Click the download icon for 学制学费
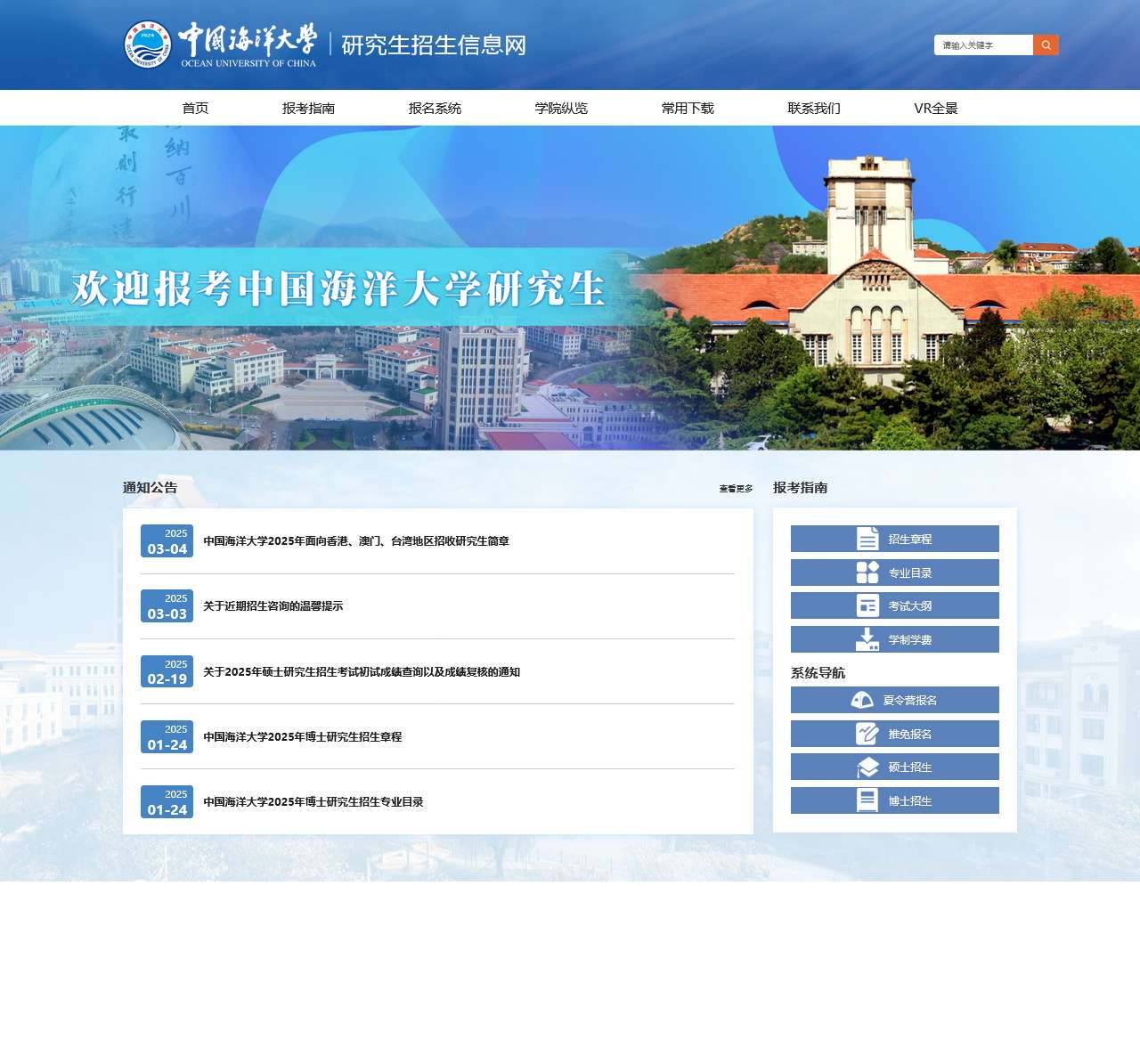This screenshot has width=1140, height=1064. 867,639
